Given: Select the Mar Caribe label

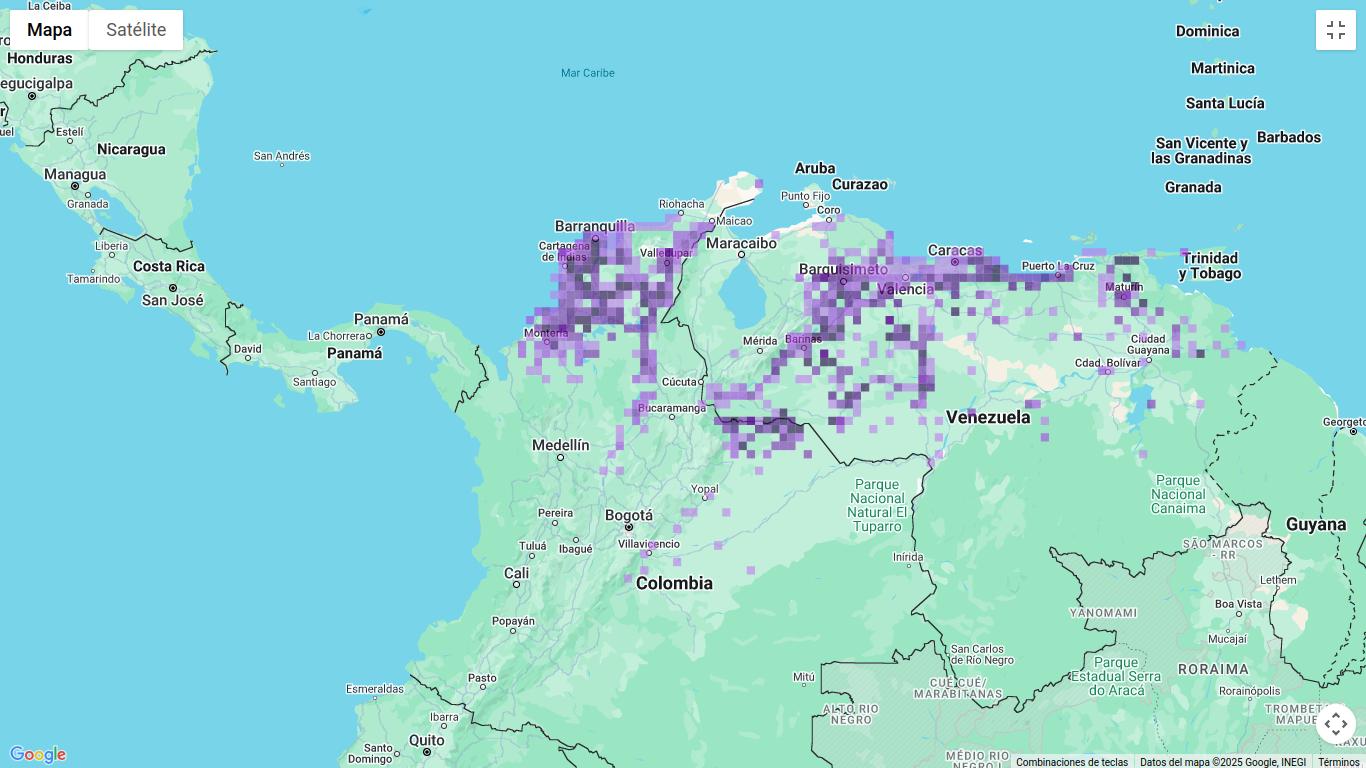Looking at the screenshot, I should pyautogui.click(x=588, y=73).
